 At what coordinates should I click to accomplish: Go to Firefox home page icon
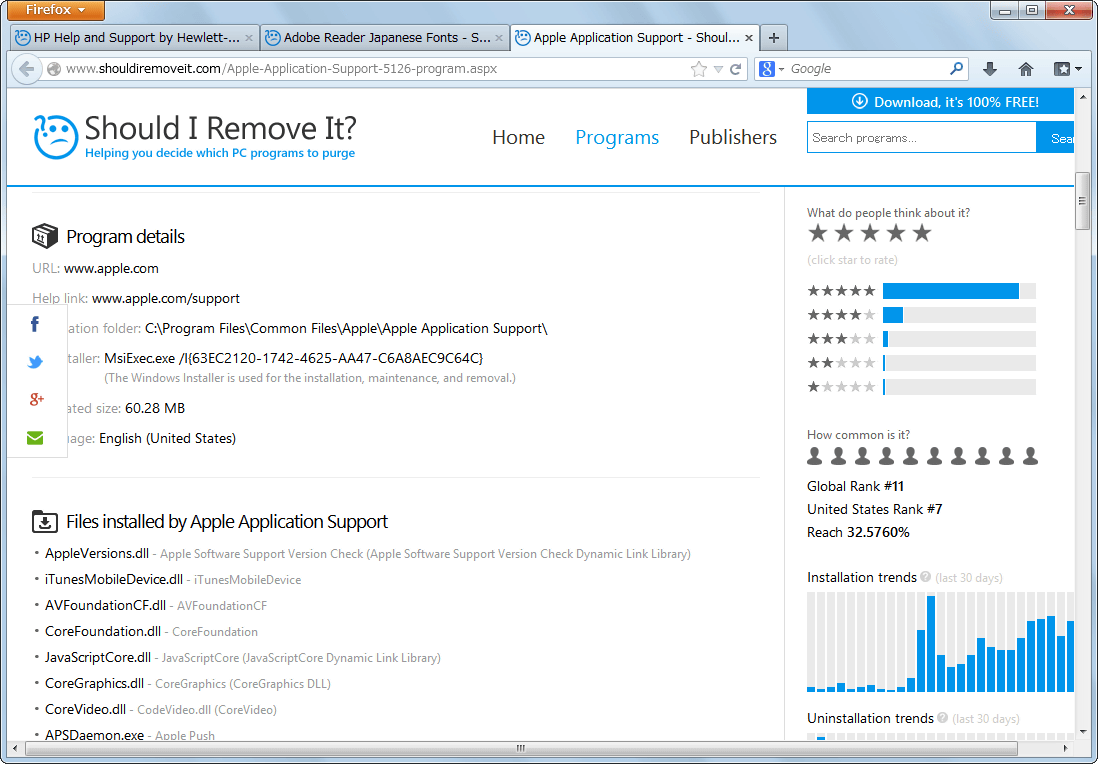tap(1026, 69)
